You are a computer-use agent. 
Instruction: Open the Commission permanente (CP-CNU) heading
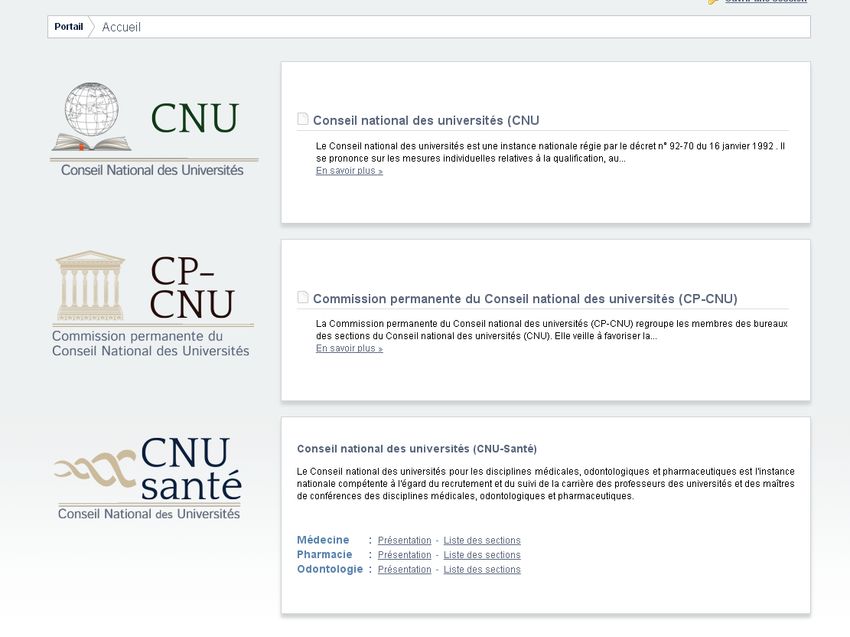(525, 299)
